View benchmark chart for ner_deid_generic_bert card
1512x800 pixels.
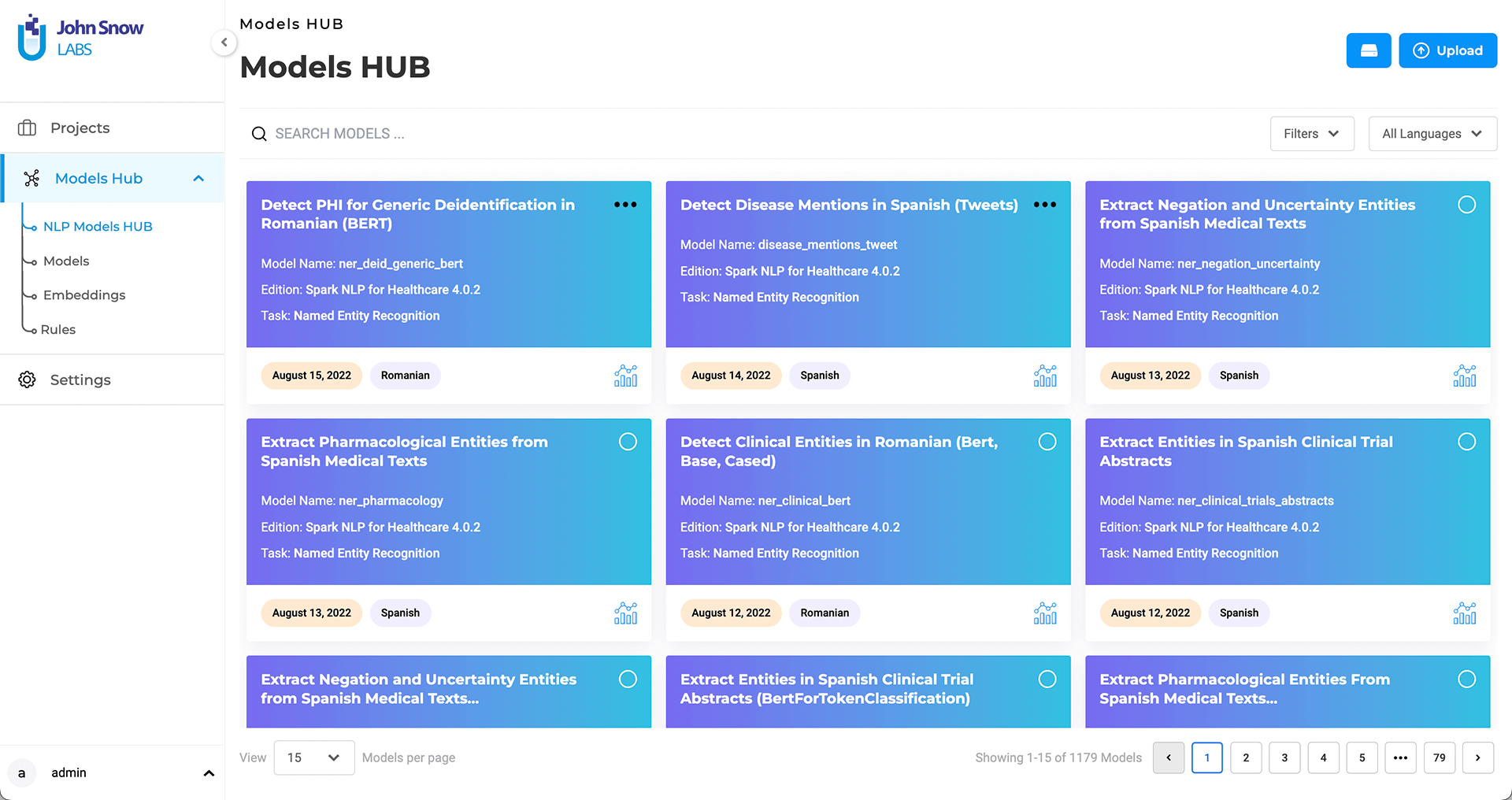(626, 376)
